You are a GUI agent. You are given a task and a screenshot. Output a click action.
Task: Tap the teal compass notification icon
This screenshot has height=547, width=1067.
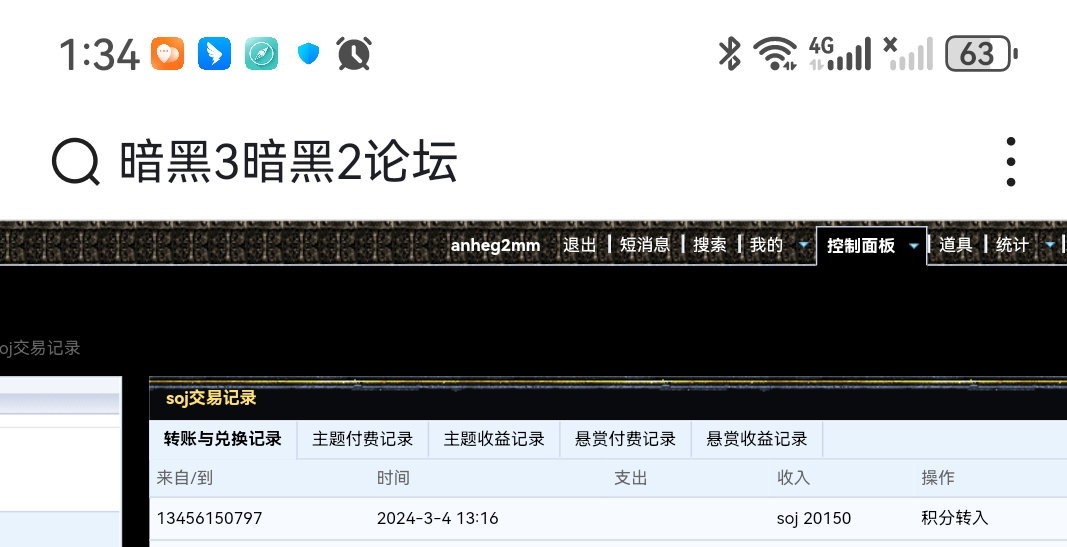[261, 53]
